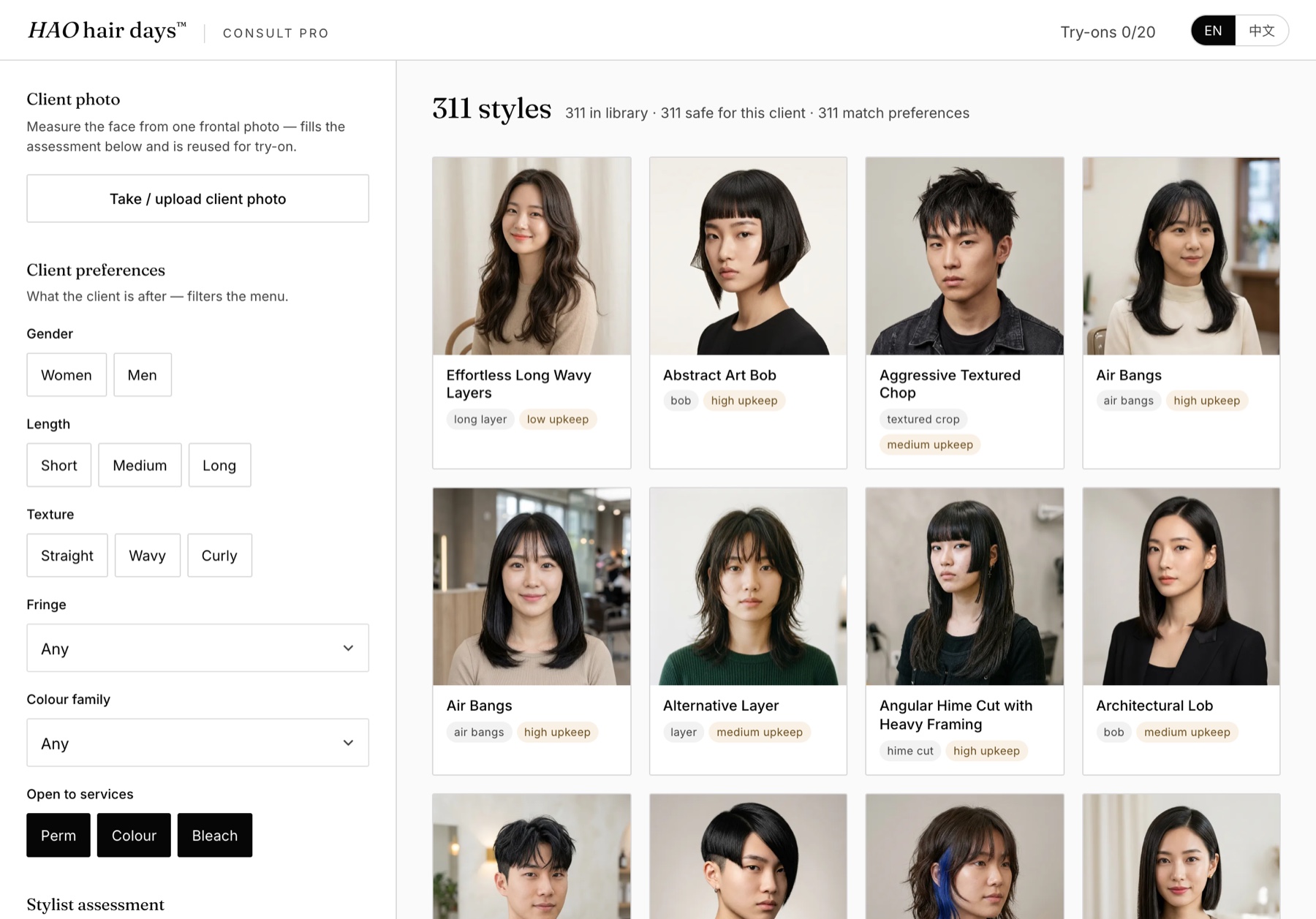Viewport: 1316px width, 919px height.
Task: Toggle Bleach service off
Action: [x=215, y=835]
